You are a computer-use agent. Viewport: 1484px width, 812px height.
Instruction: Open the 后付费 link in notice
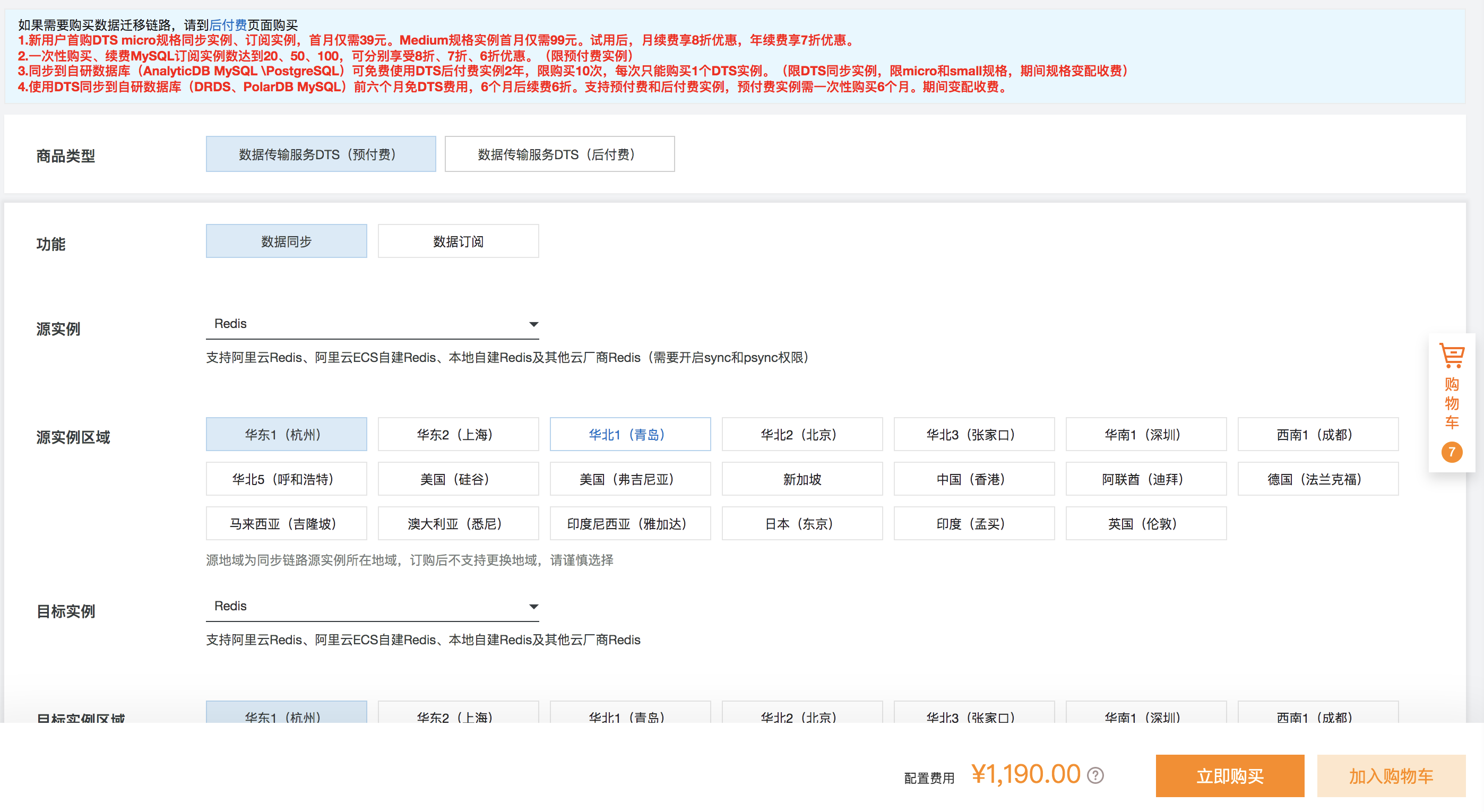(x=228, y=25)
